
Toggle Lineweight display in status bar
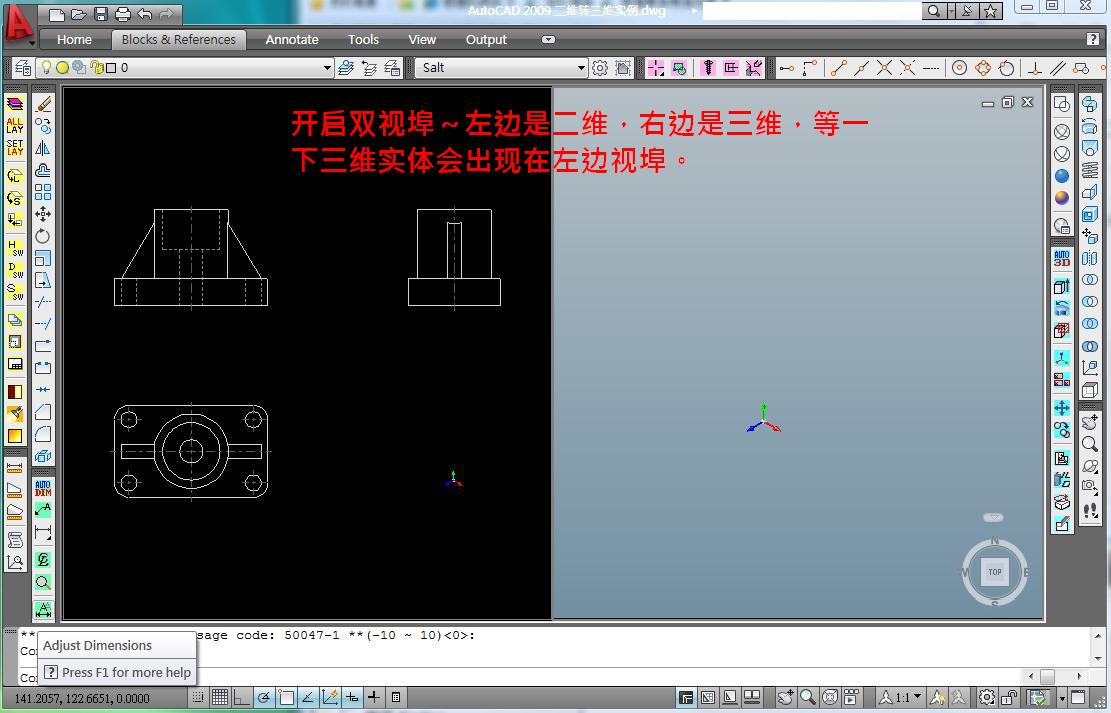(x=374, y=697)
